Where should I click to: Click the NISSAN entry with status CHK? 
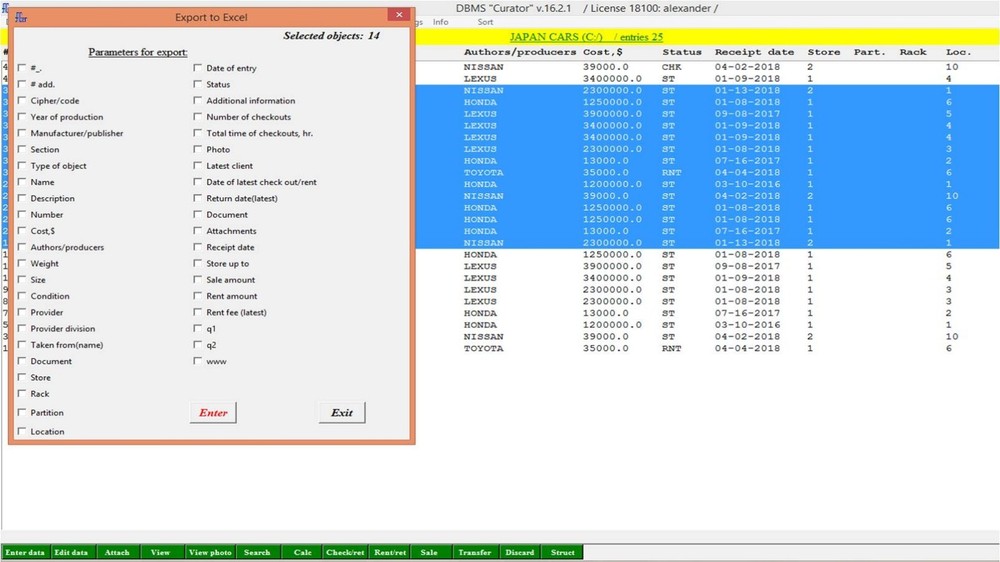tap(707, 67)
